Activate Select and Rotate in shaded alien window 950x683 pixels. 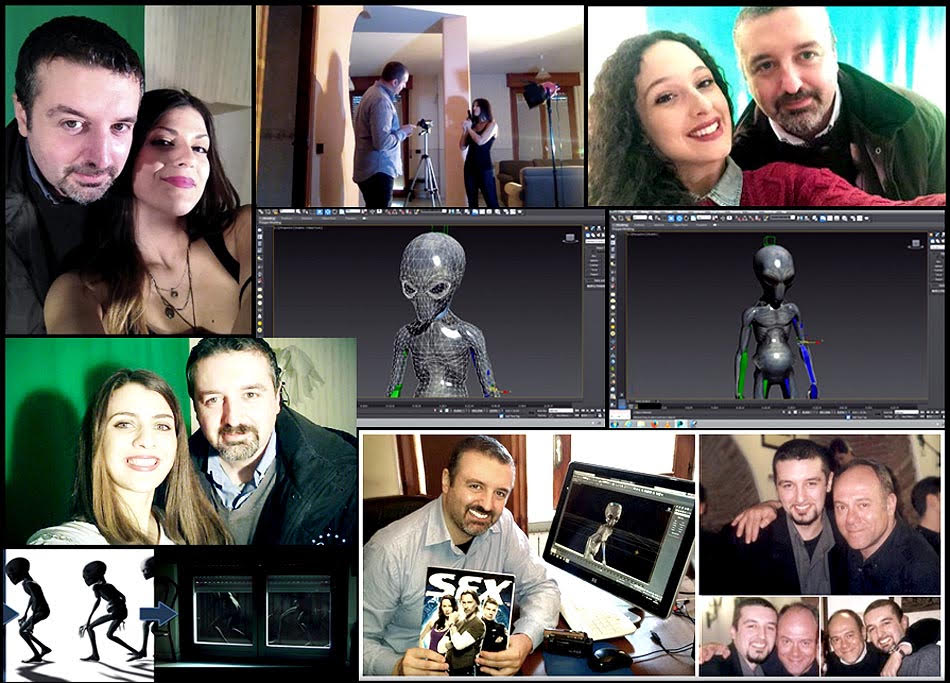tap(686, 218)
